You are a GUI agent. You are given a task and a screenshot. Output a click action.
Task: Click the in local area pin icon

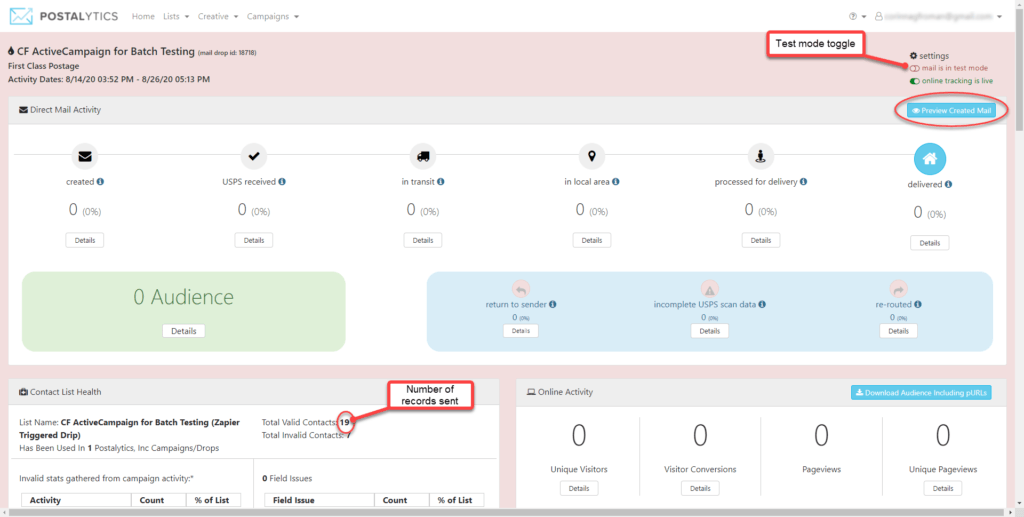[x=592, y=157]
